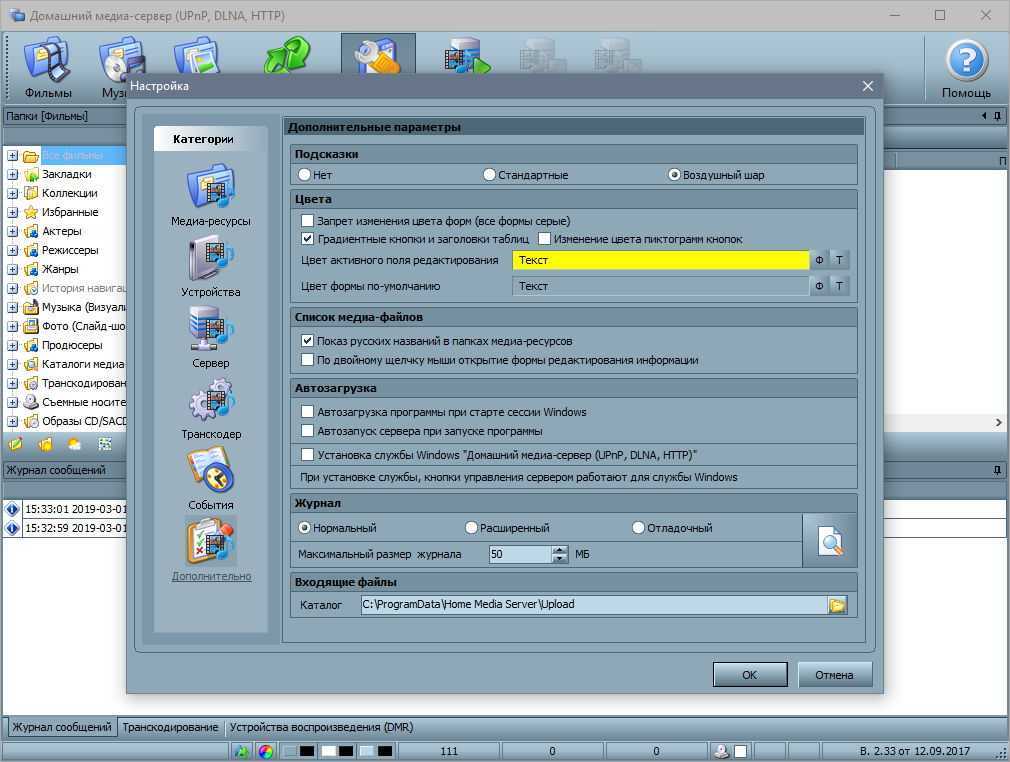Browse for the Каталог upload folder
This screenshot has height=762, width=1010.
[x=837, y=605]
